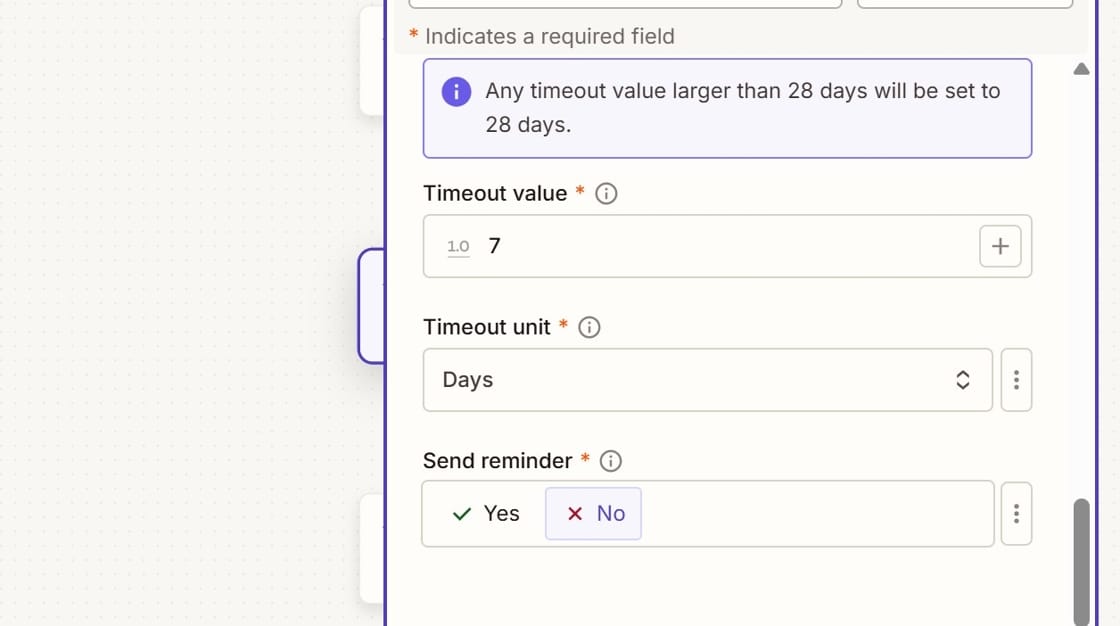Click the red asterisk next to Timeout value
This screenshot has width=1120, height=626.
click(579, 193)
